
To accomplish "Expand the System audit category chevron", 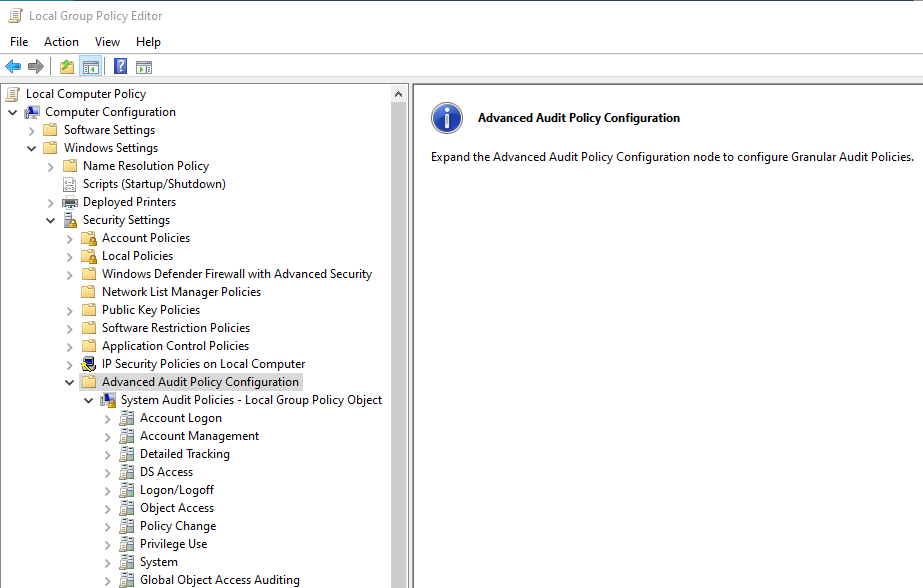I will 107,563.
